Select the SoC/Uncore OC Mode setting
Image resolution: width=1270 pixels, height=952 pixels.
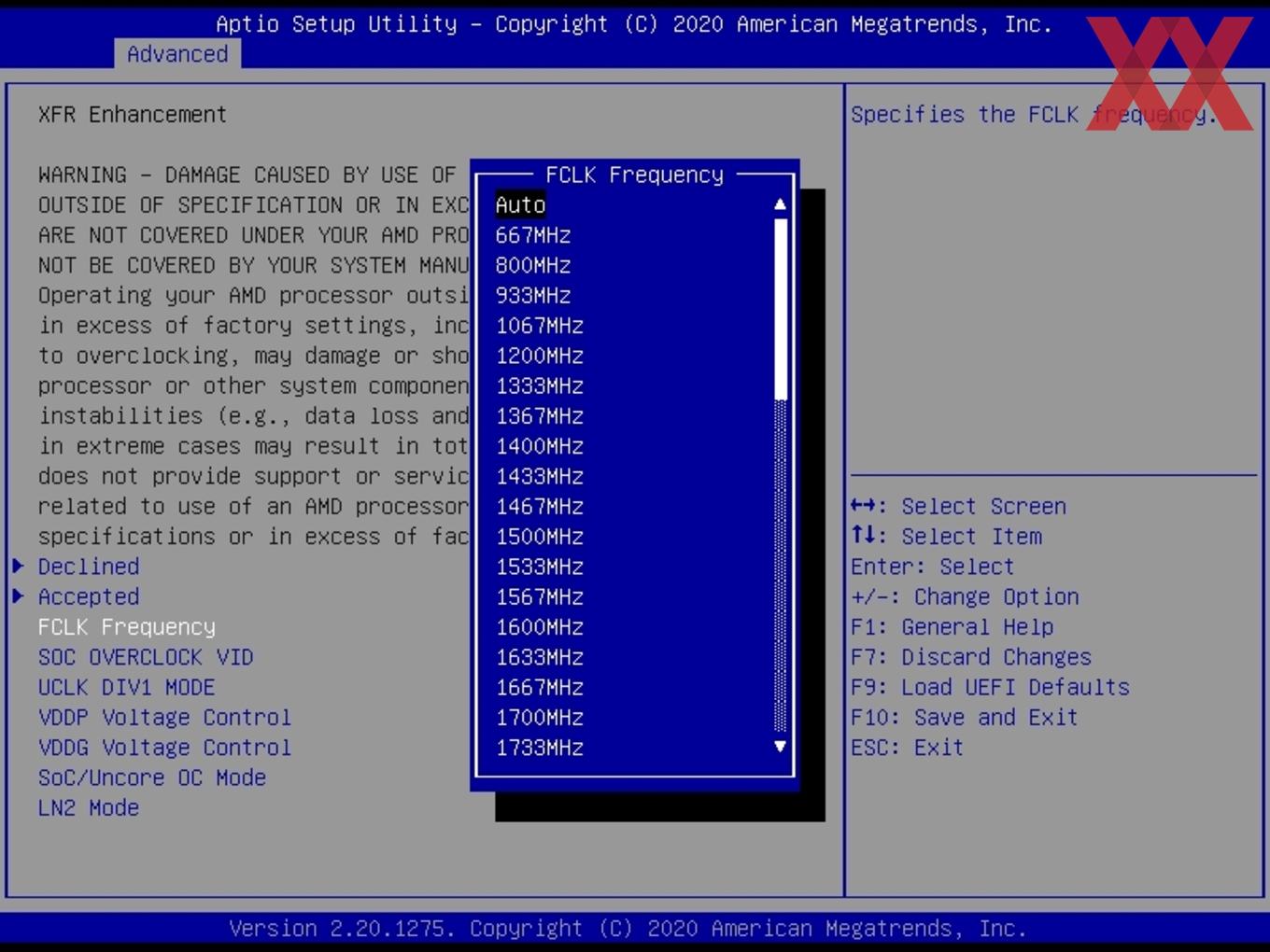point(152,777)
